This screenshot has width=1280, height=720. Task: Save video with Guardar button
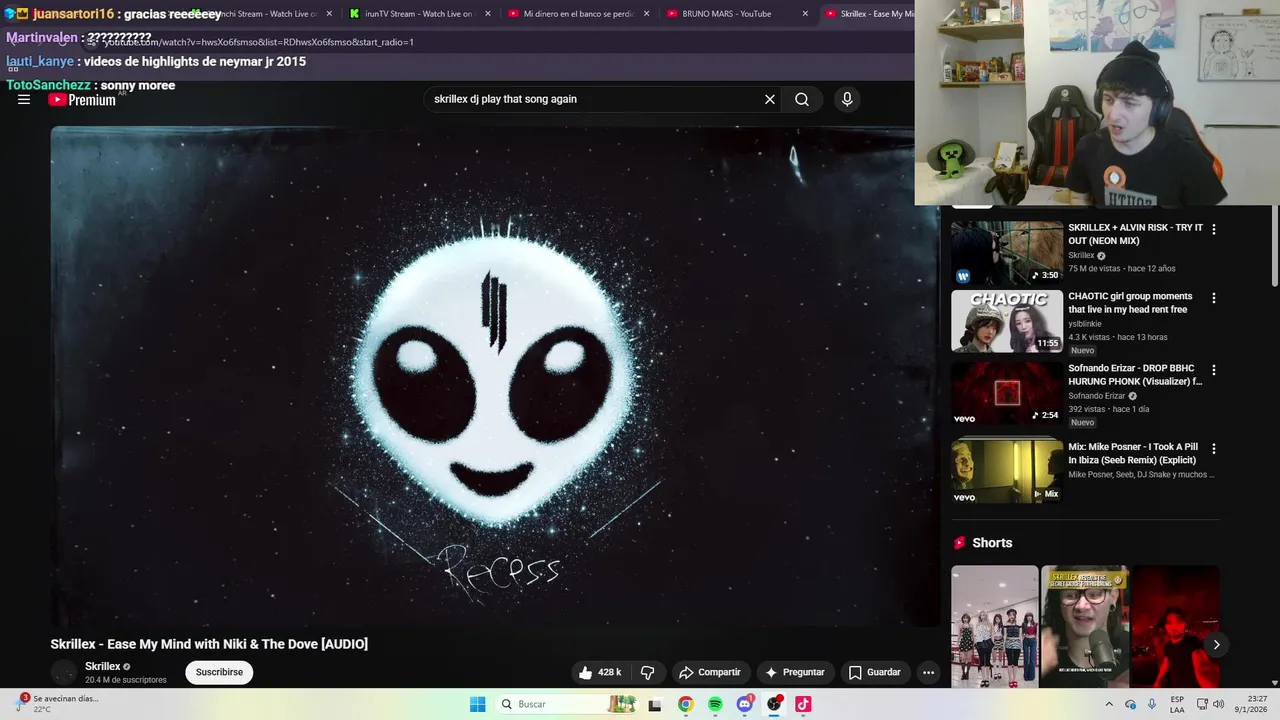click(875, 672)
